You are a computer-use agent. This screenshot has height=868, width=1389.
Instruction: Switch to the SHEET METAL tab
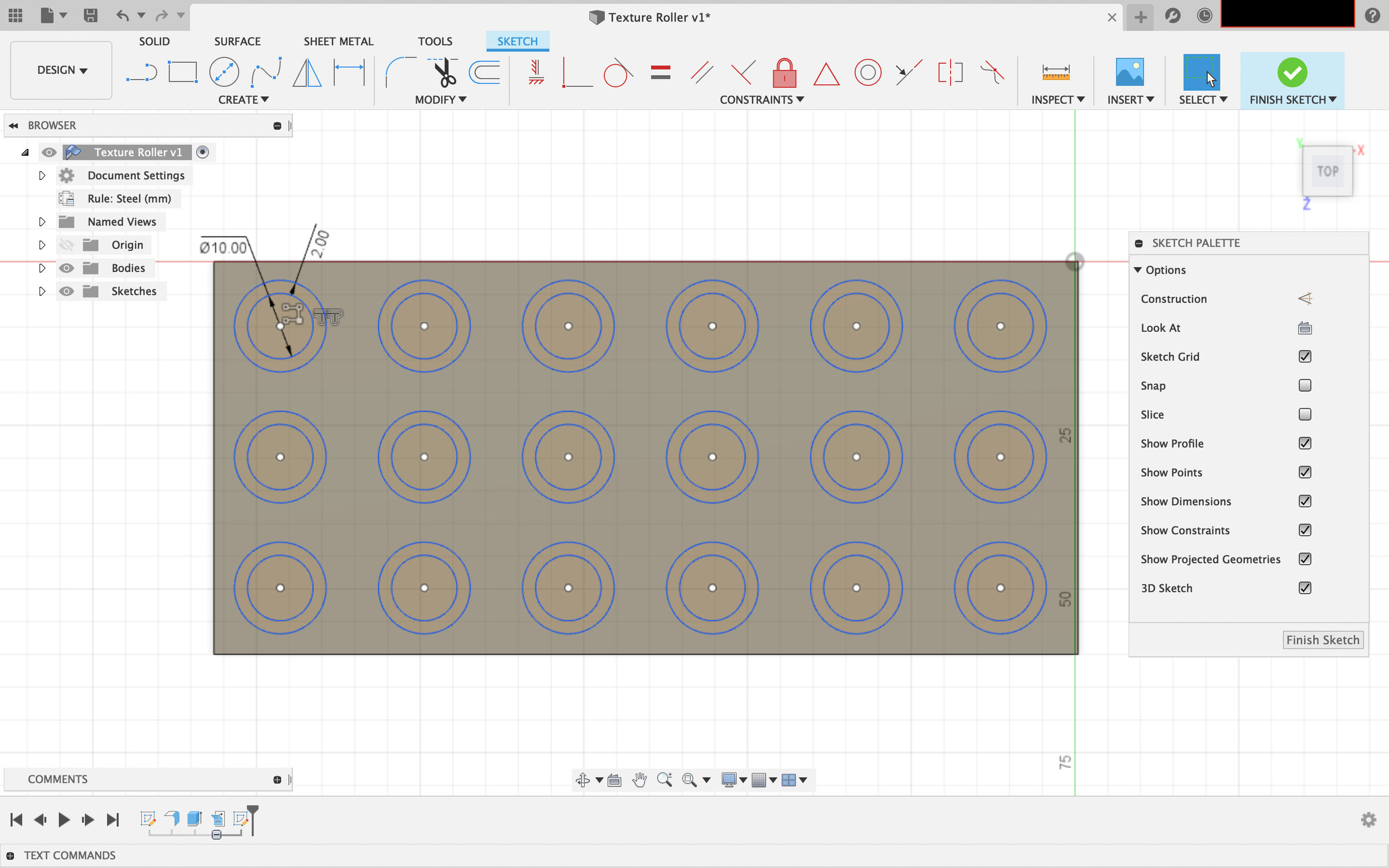tap(339, 41)
